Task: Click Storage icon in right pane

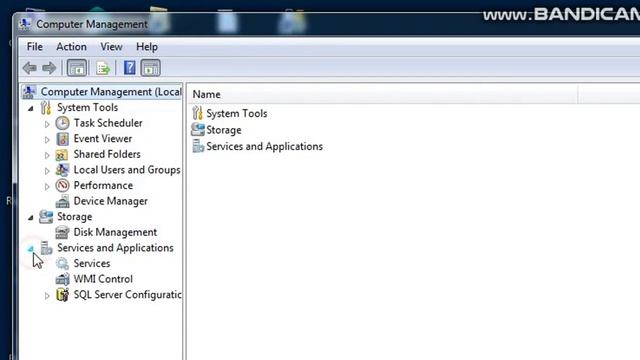Action: 198,130
